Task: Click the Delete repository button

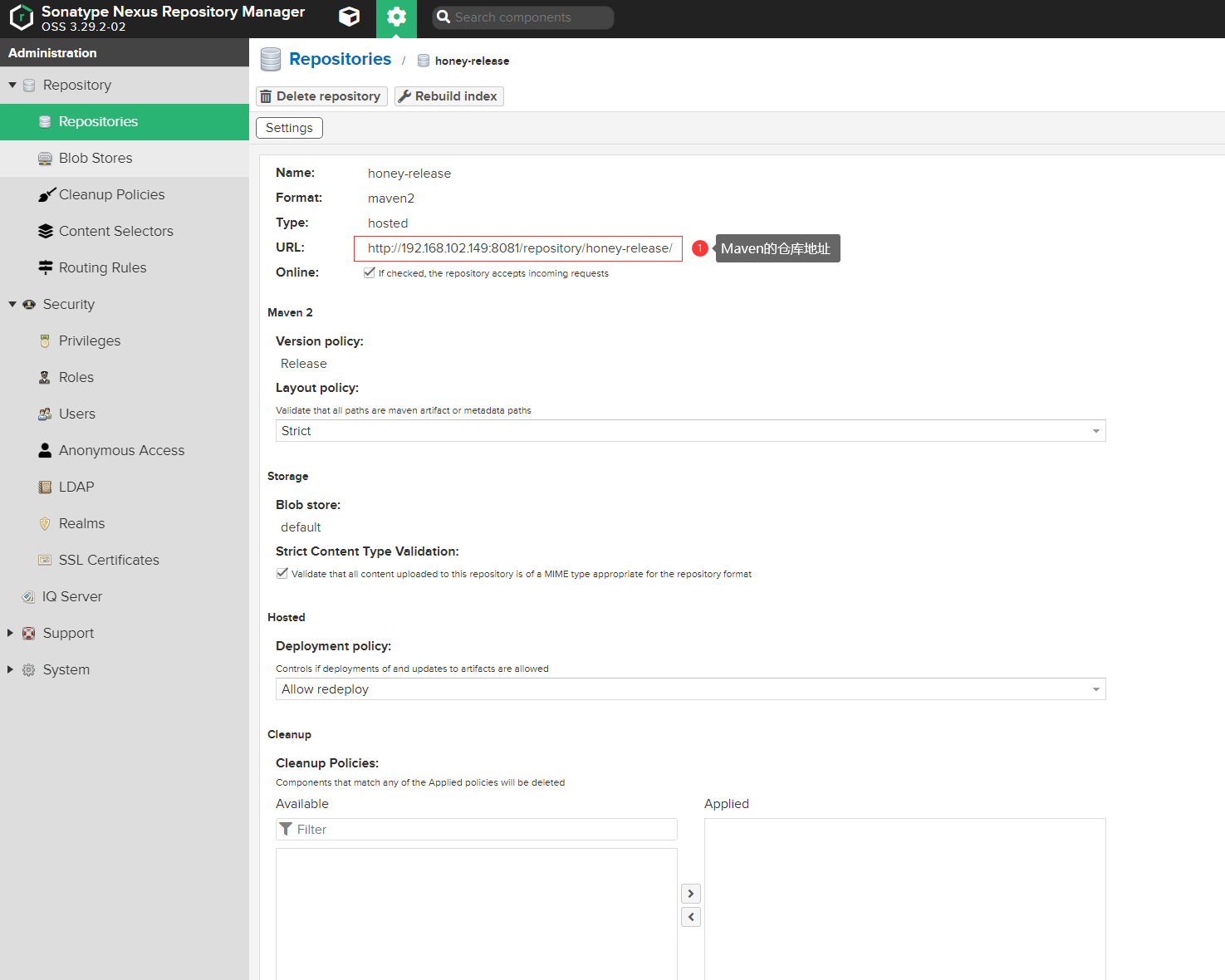Action: (321, 96)
